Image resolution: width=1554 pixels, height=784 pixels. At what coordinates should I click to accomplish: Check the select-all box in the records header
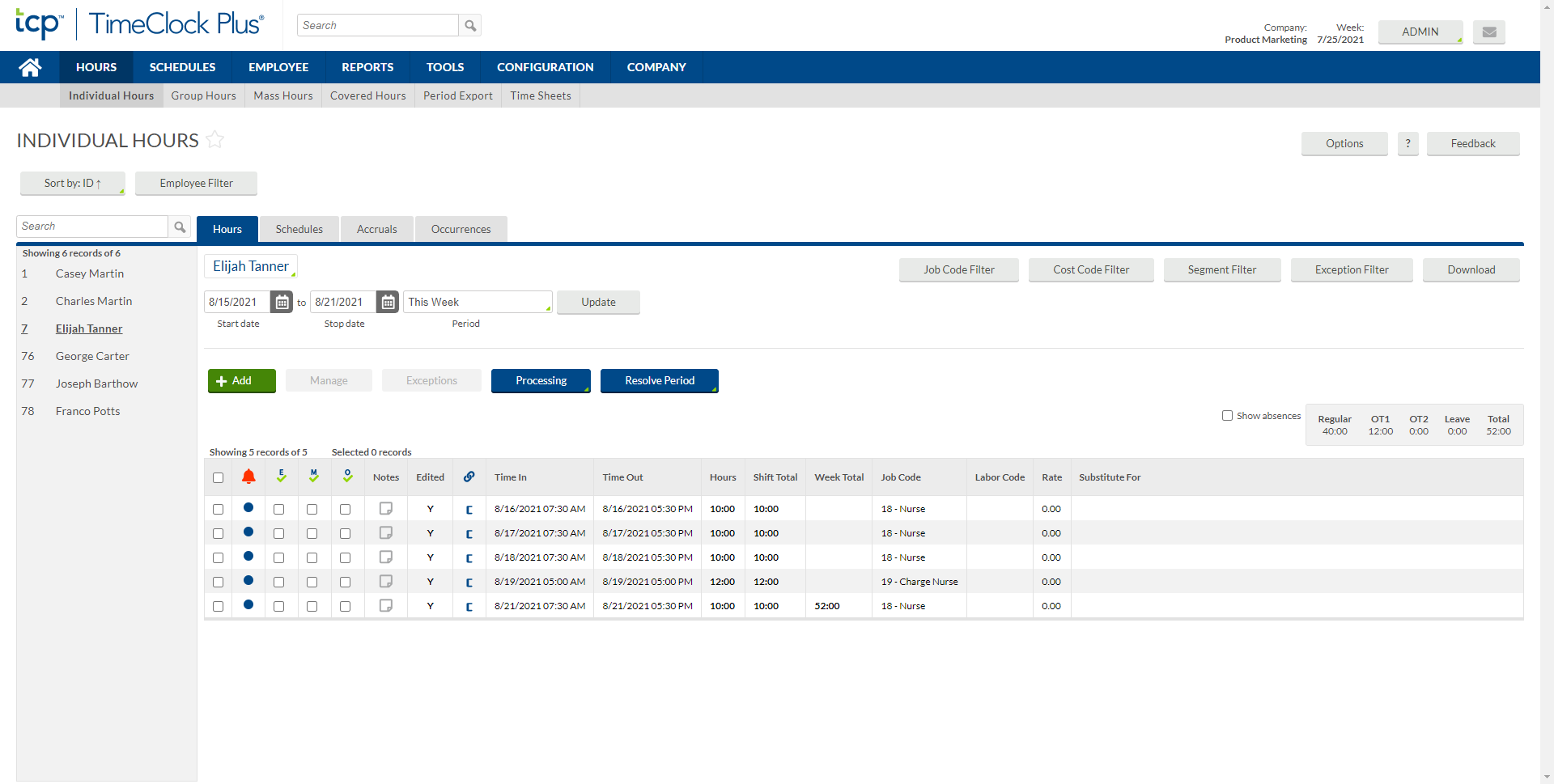(x=218, y=477)
